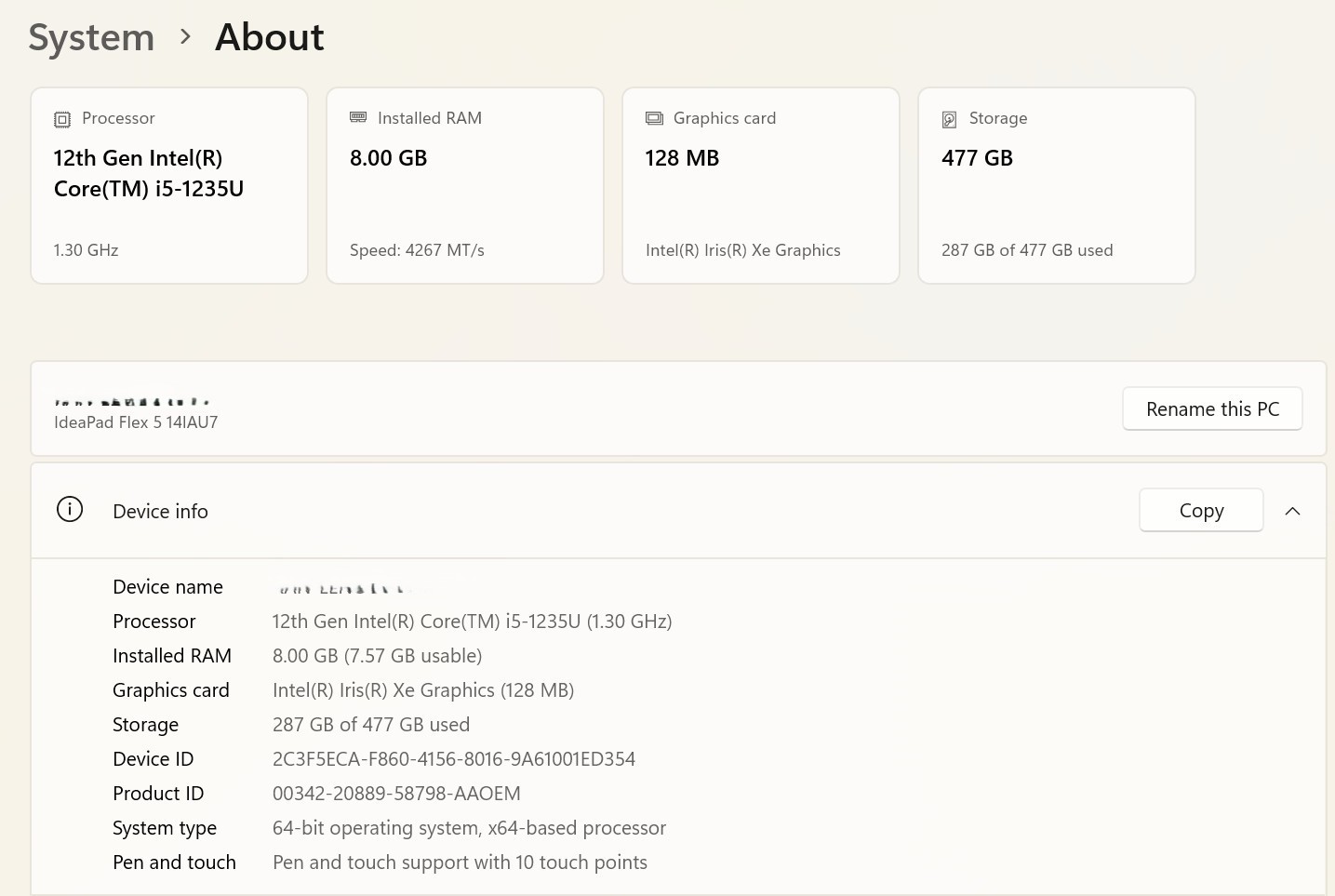Click the Installed RAM memory icon
The width and height of the screenshot is (1335, 896).
[x=358, y=117]
